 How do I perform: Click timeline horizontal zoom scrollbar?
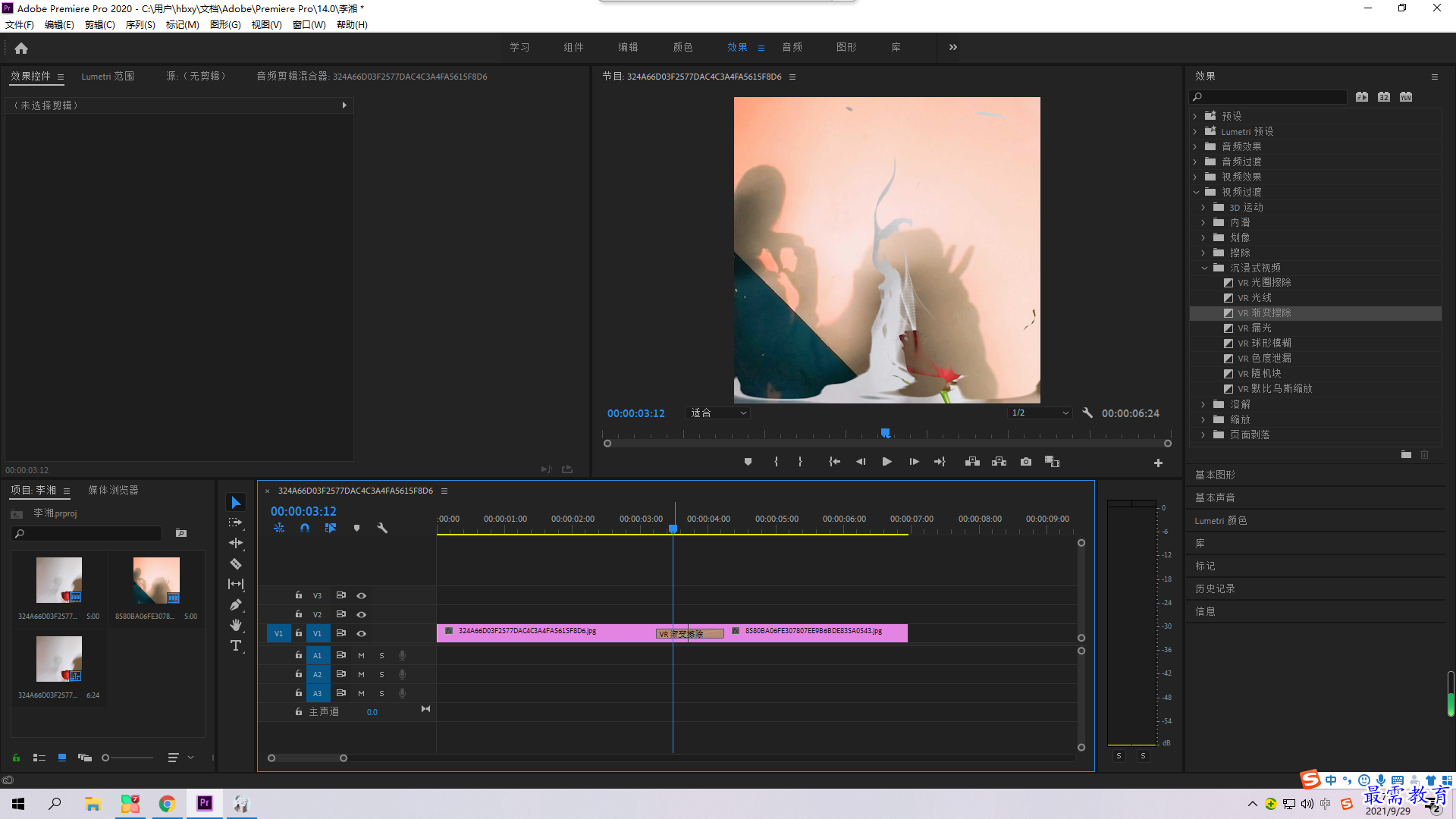(x=307, y=758)
